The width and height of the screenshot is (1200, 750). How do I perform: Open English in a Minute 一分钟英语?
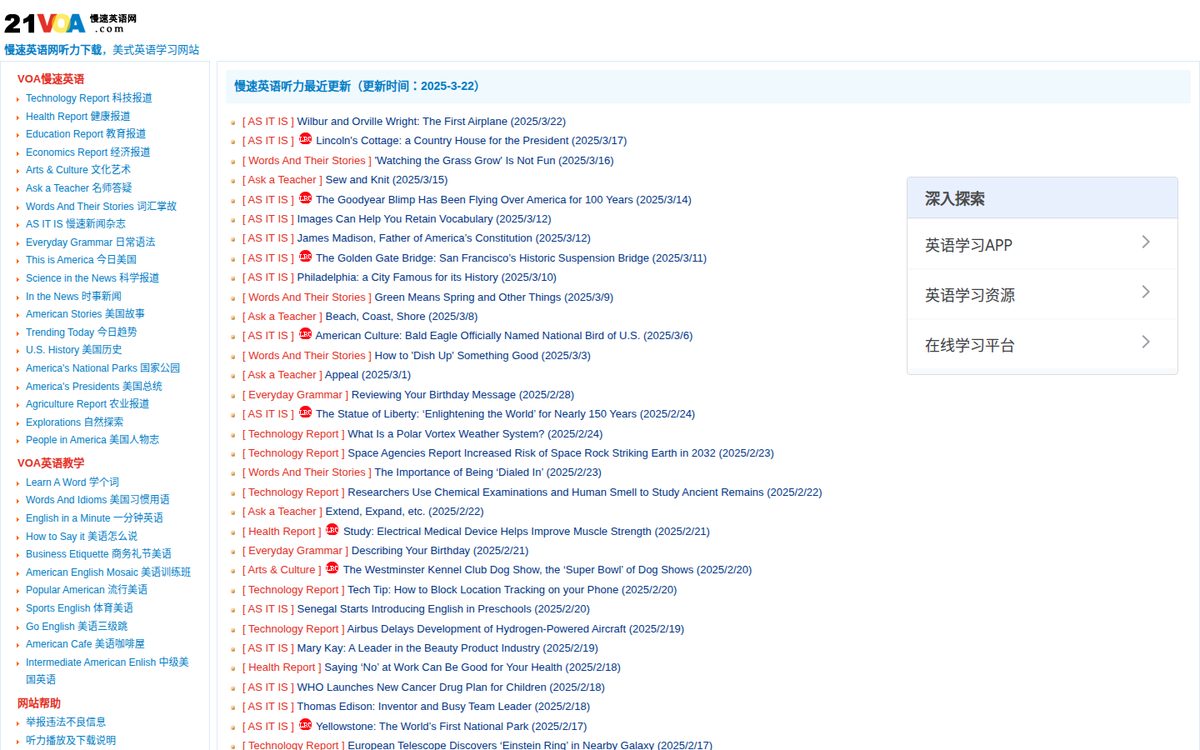[94, 518]
